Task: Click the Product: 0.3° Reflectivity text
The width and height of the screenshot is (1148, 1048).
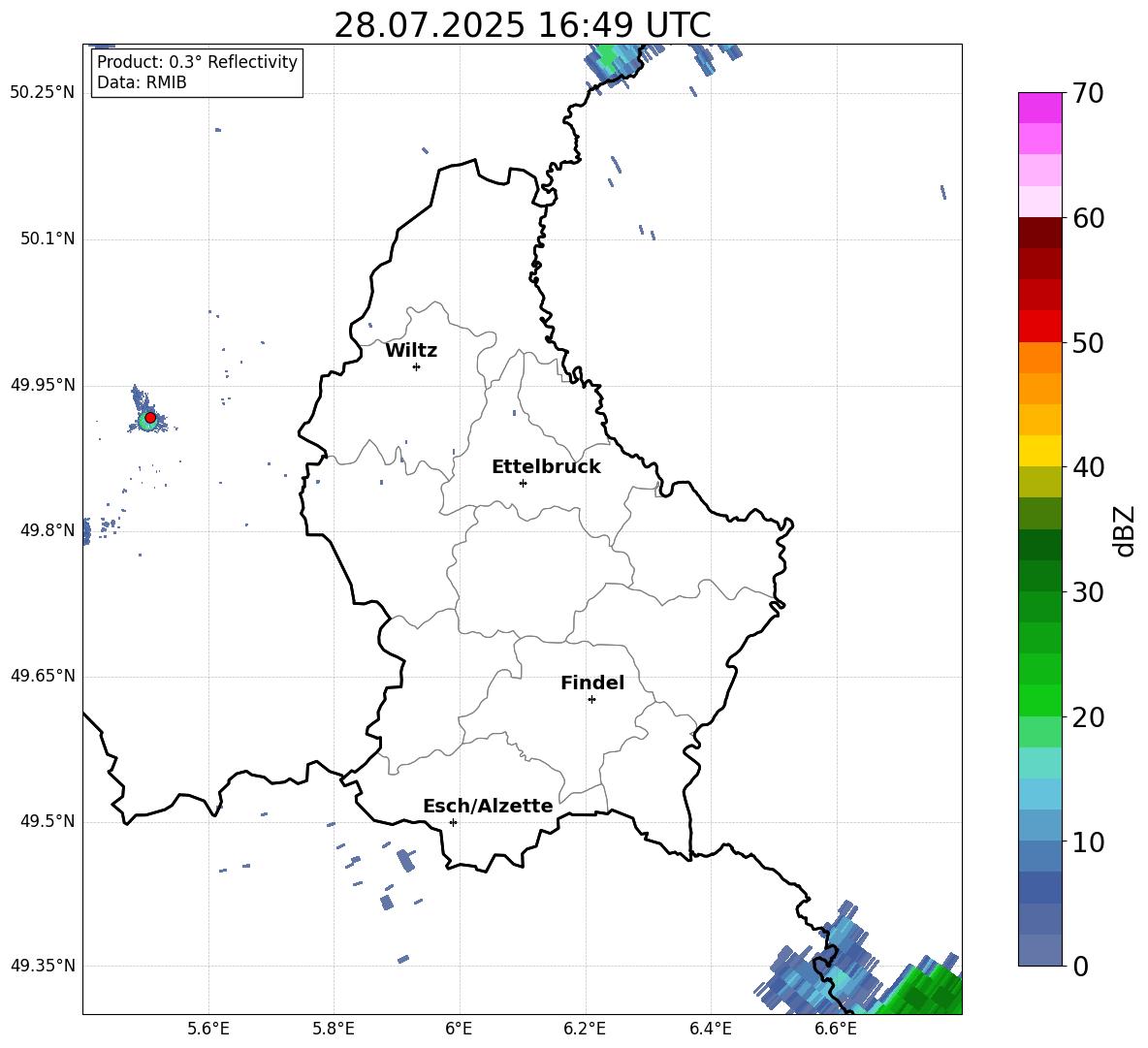Action: pyautogui.click(x=197, y=62)
